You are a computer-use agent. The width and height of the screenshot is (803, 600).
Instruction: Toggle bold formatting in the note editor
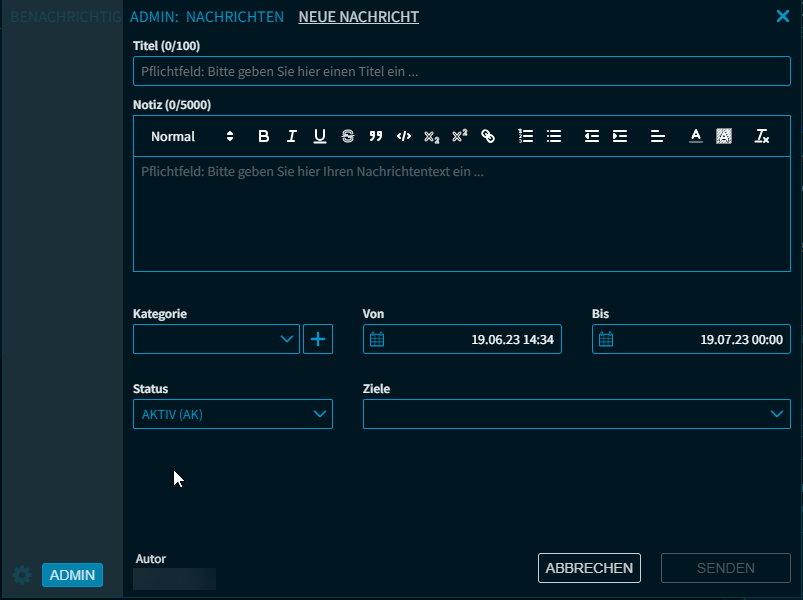[x=264, y=137]
